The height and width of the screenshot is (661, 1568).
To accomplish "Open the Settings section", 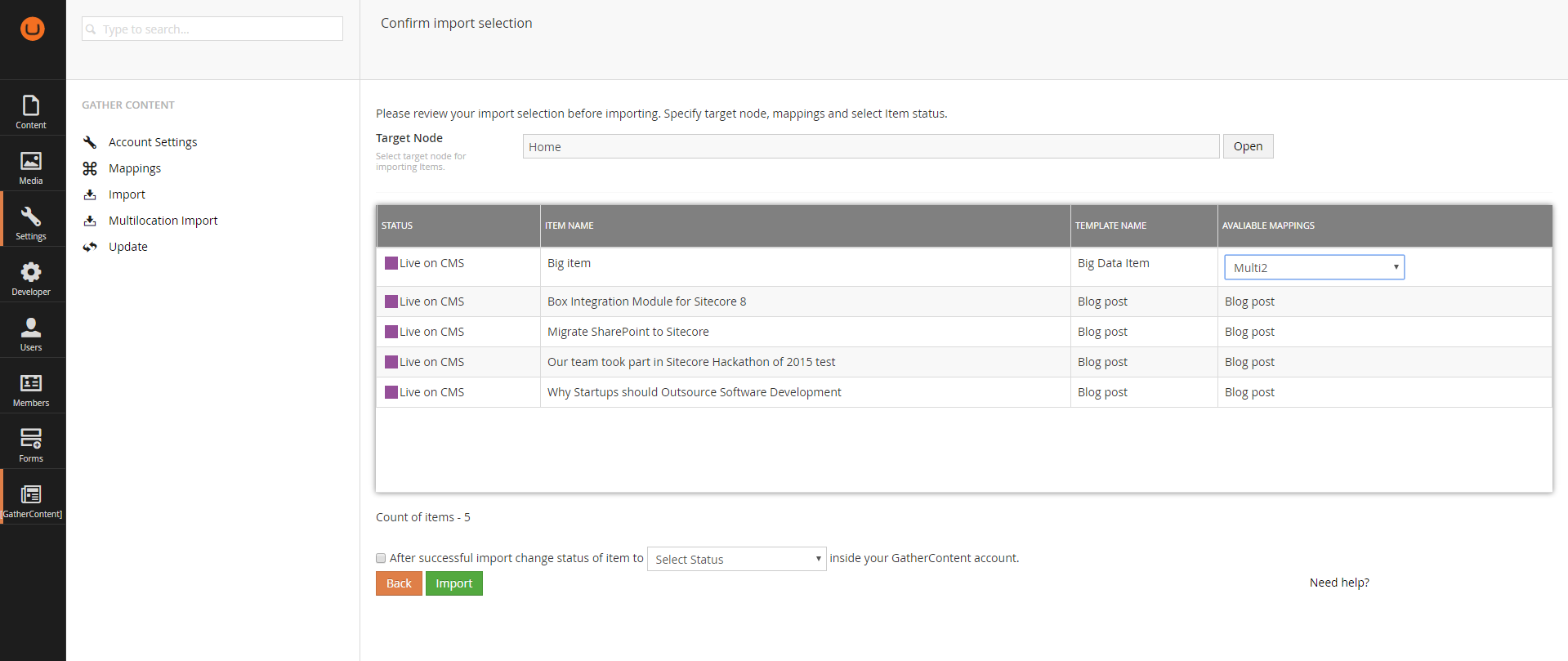I will [31, 222].
